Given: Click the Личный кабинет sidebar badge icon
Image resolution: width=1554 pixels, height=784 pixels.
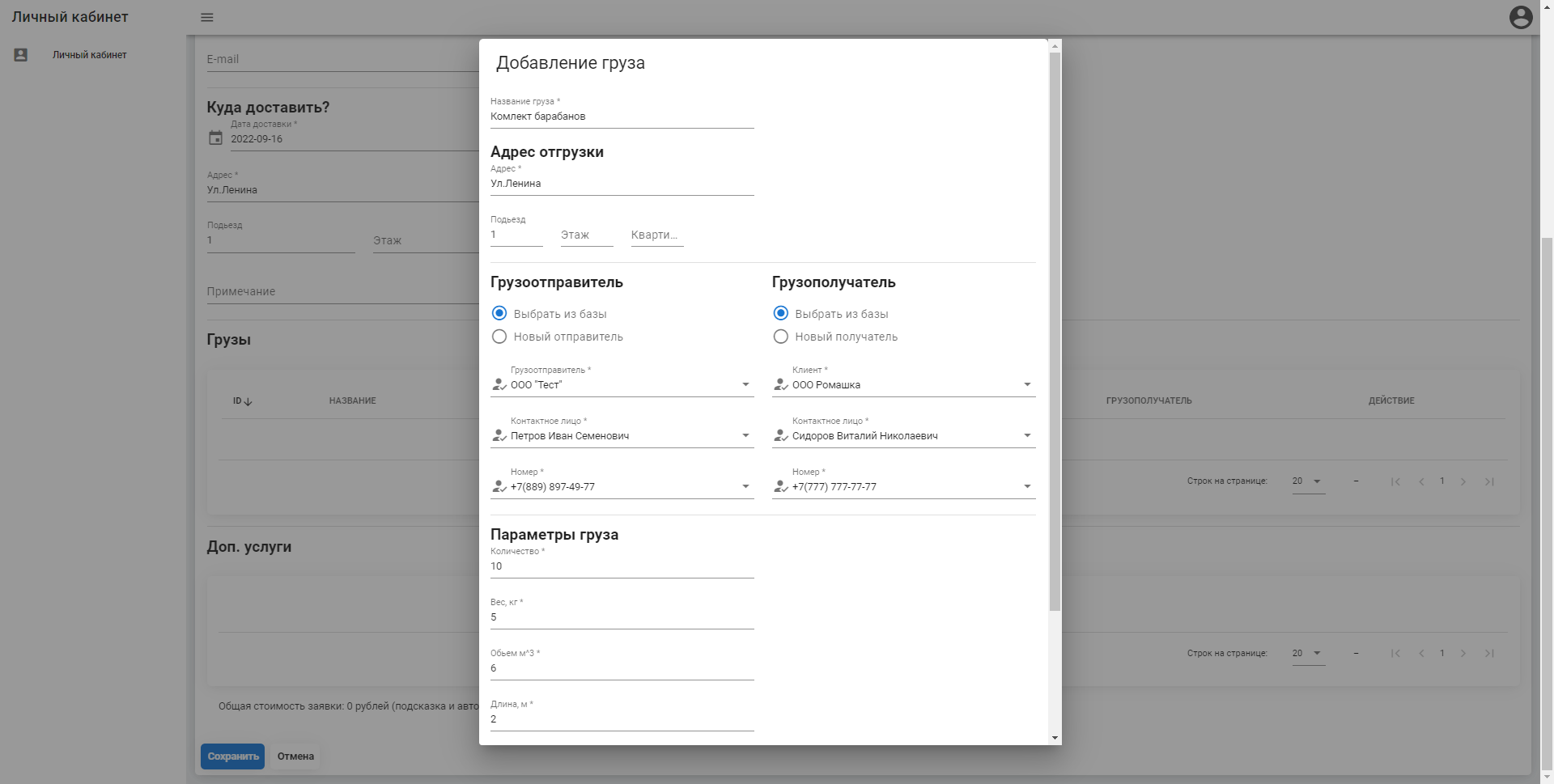Looking at the screenshot, I should tap(21, 55).
